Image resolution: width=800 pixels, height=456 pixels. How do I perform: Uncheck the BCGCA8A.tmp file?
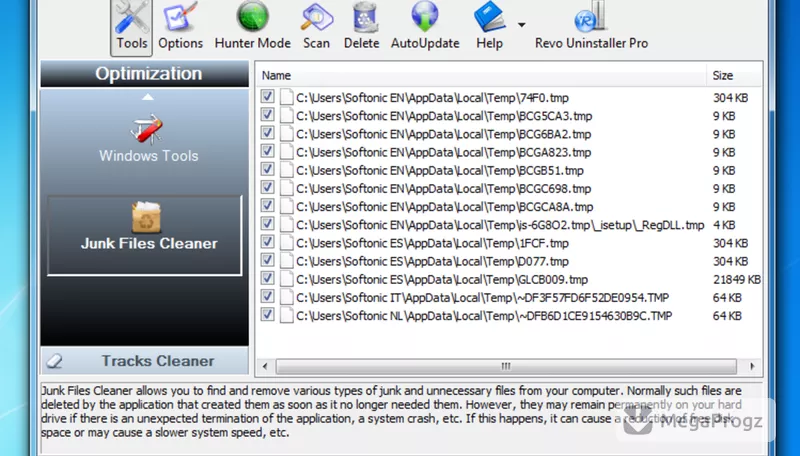point(267,206)
